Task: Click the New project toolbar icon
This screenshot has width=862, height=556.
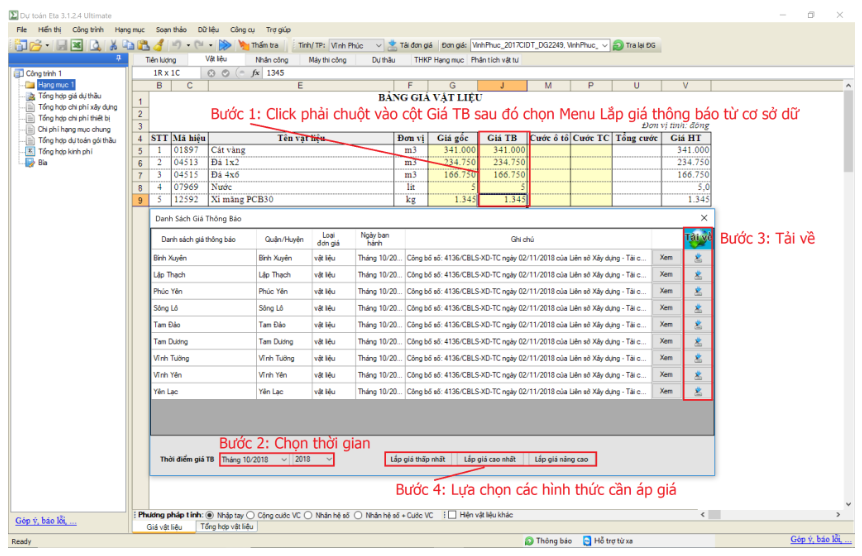Action: [x=21, y=45]
